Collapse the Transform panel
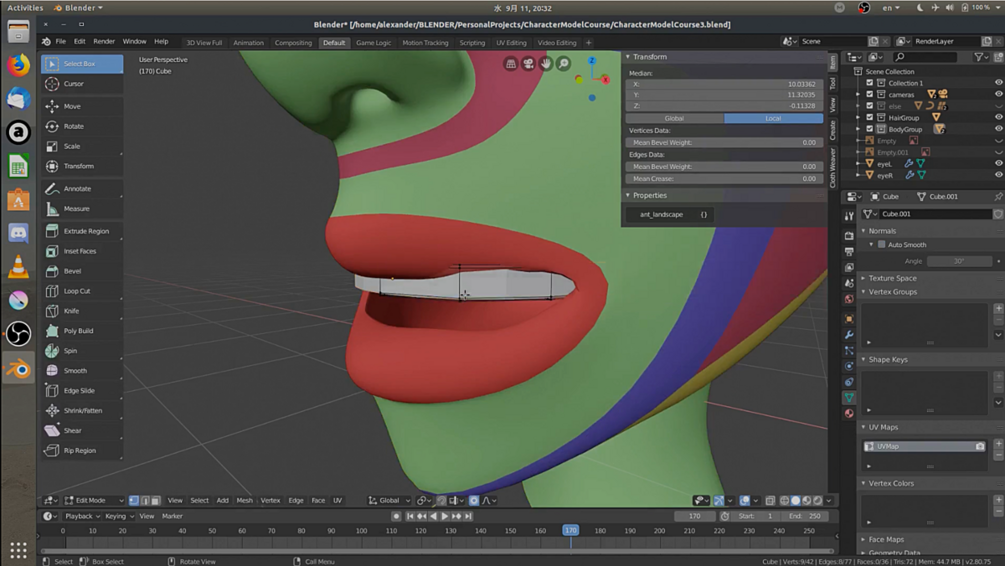 click(x=627, y=56)
